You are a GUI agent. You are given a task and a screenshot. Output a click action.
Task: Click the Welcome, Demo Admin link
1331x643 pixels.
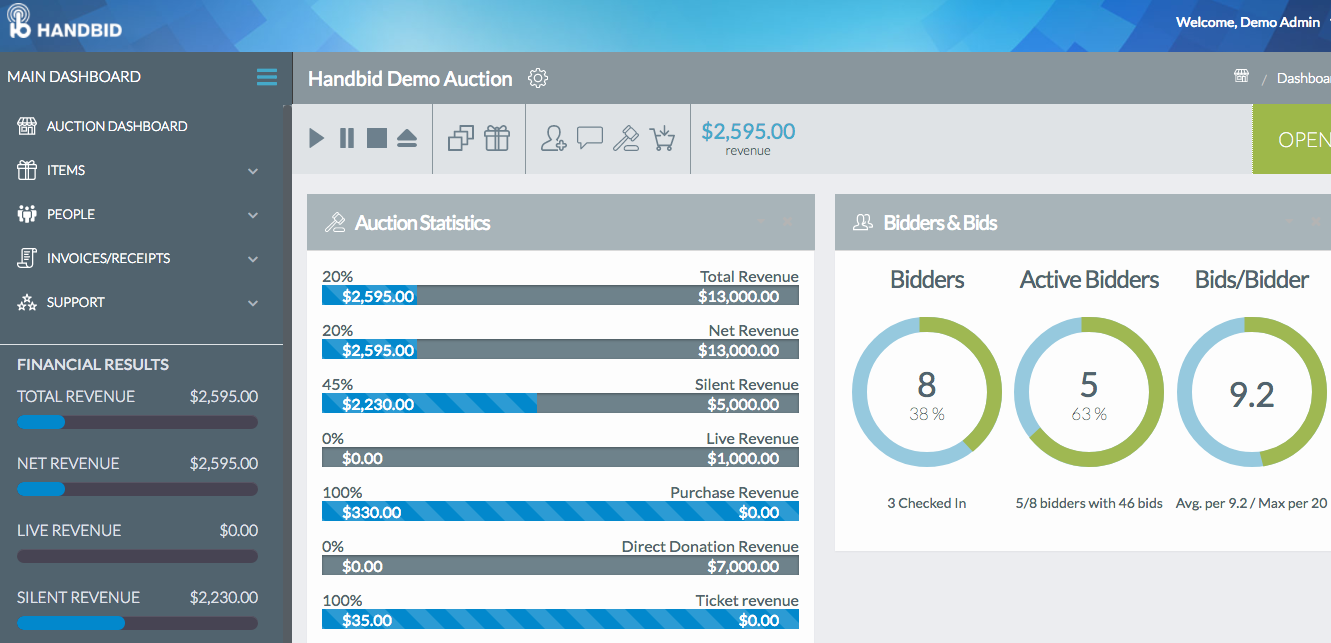(1248, 22)
